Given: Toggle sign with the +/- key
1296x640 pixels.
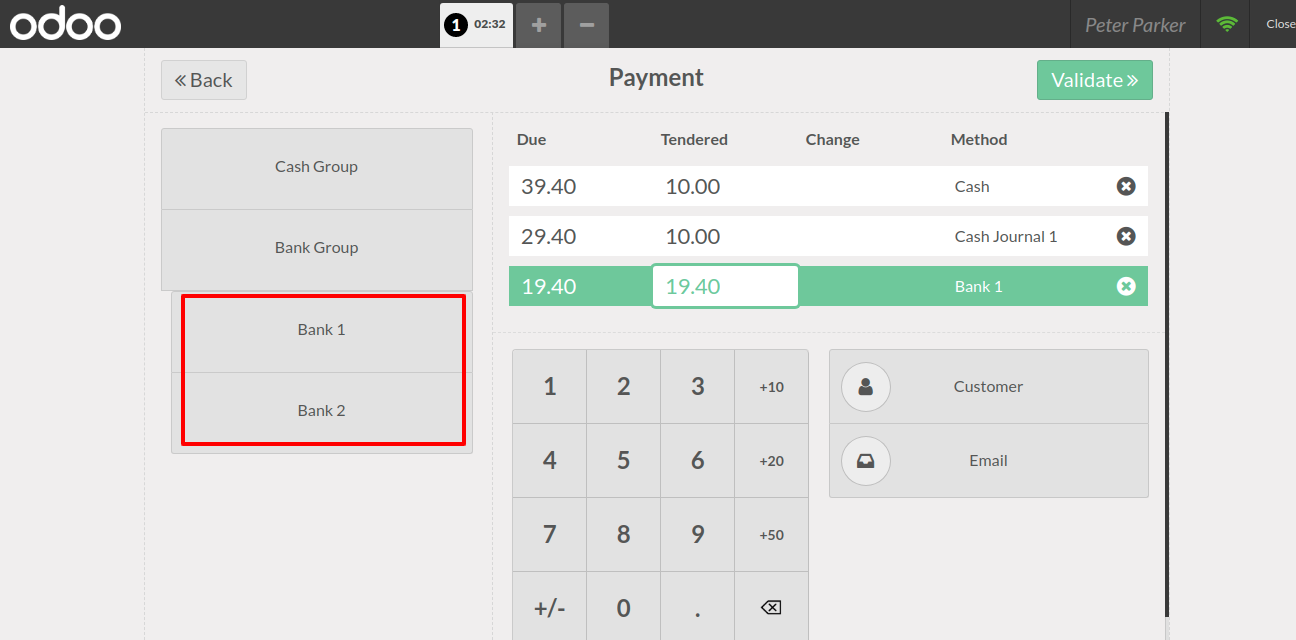Looking at the screenshot, I should [549, 608].
